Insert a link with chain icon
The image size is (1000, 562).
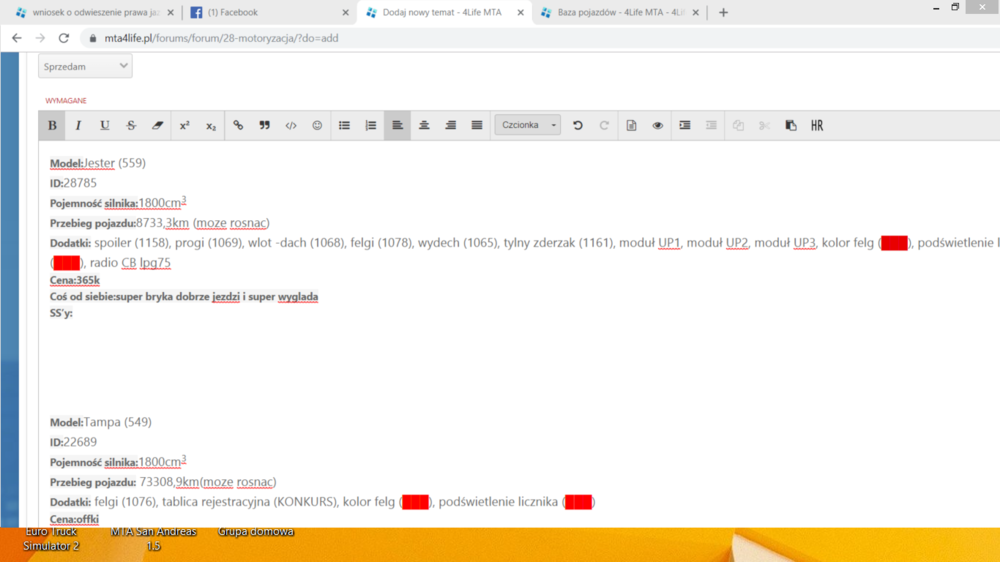click(238, 126)
